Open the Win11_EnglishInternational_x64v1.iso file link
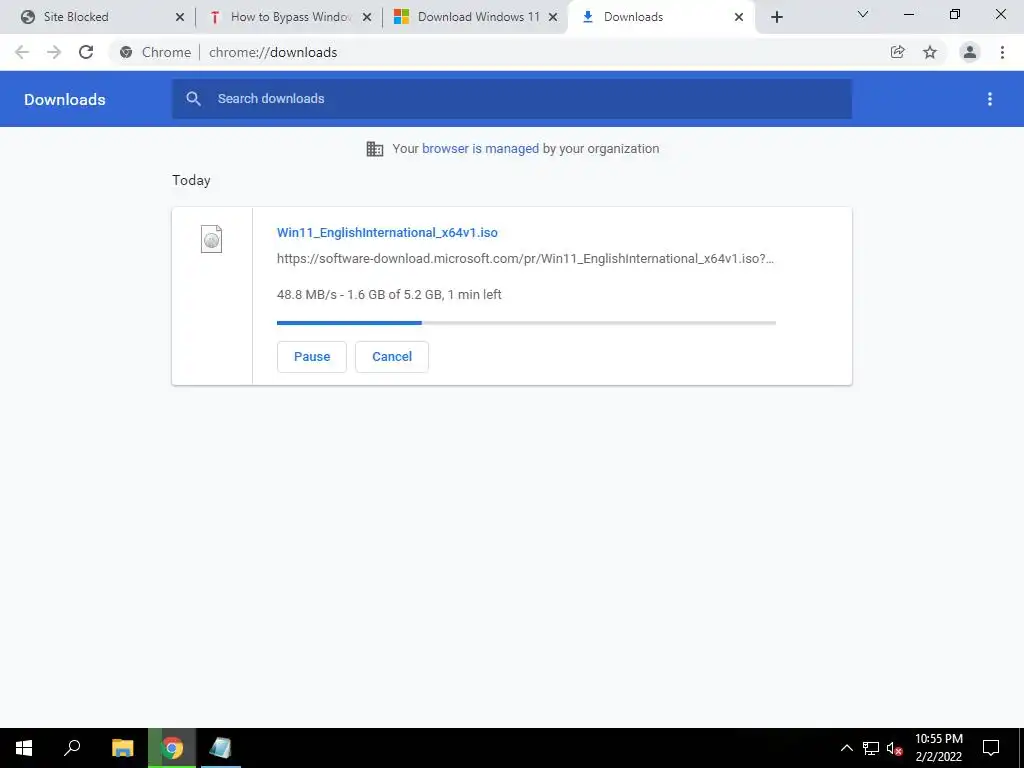1024x768 pixels. tap(387, 232)
